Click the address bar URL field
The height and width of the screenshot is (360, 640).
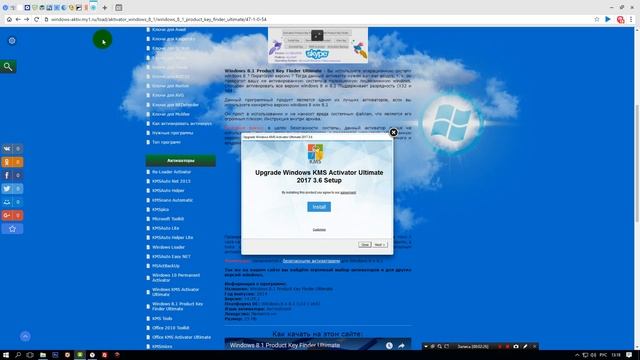[318, 19]
